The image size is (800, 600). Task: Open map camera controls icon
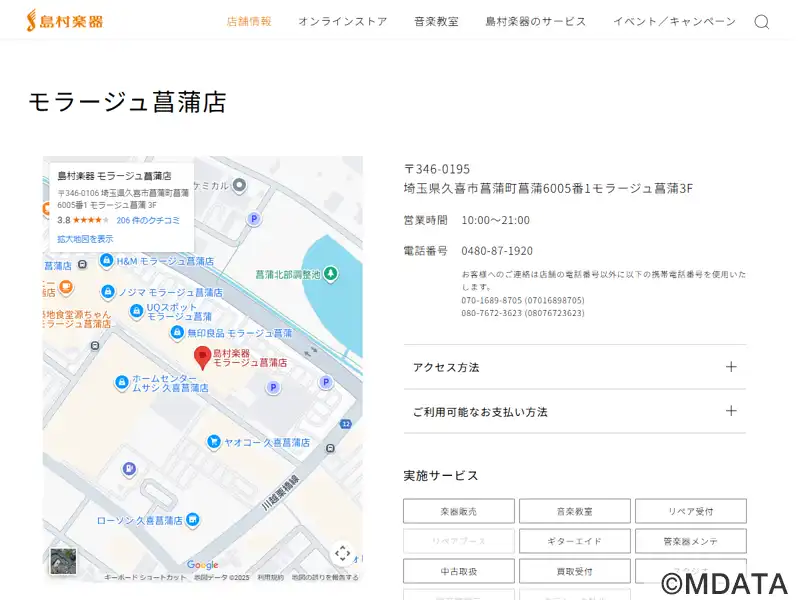pos(342,553)
